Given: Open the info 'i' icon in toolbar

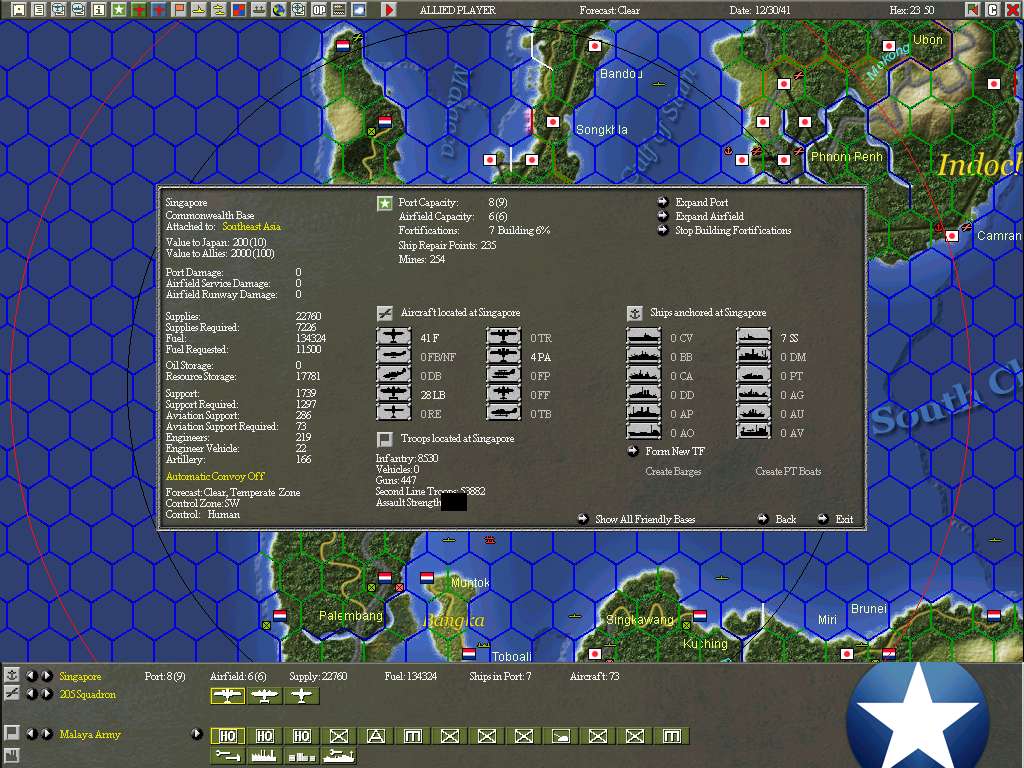Looking at the screenshot, I should click(98, 9).
